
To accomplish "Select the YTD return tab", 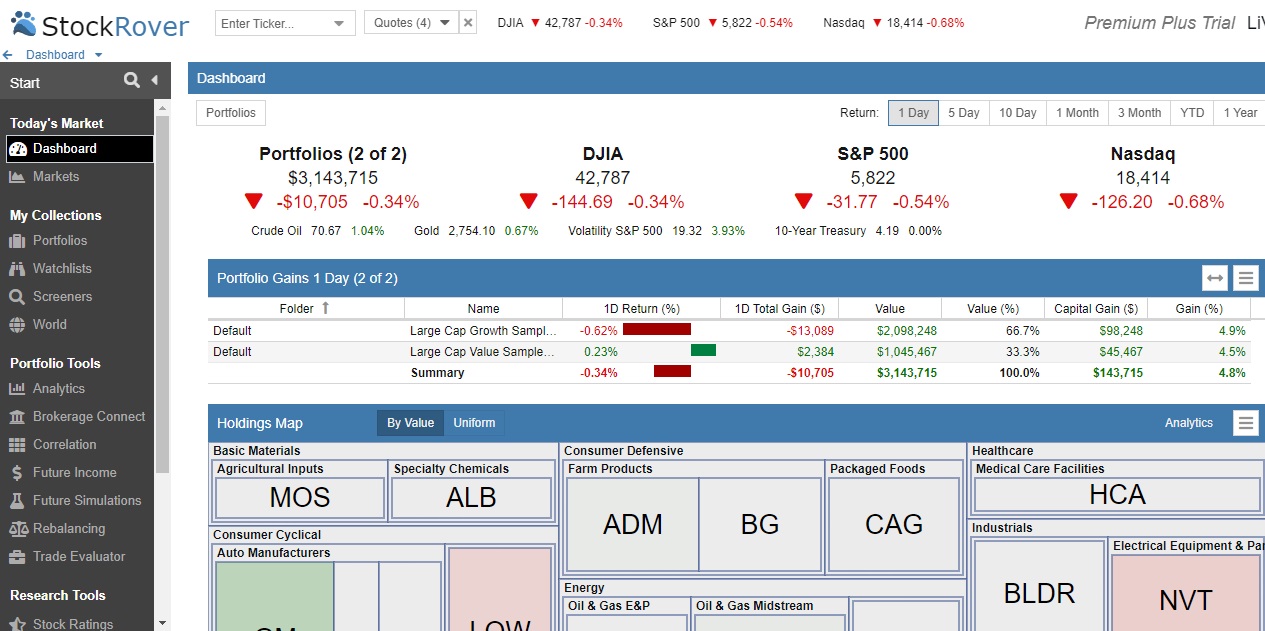I will click(1192, 113).
